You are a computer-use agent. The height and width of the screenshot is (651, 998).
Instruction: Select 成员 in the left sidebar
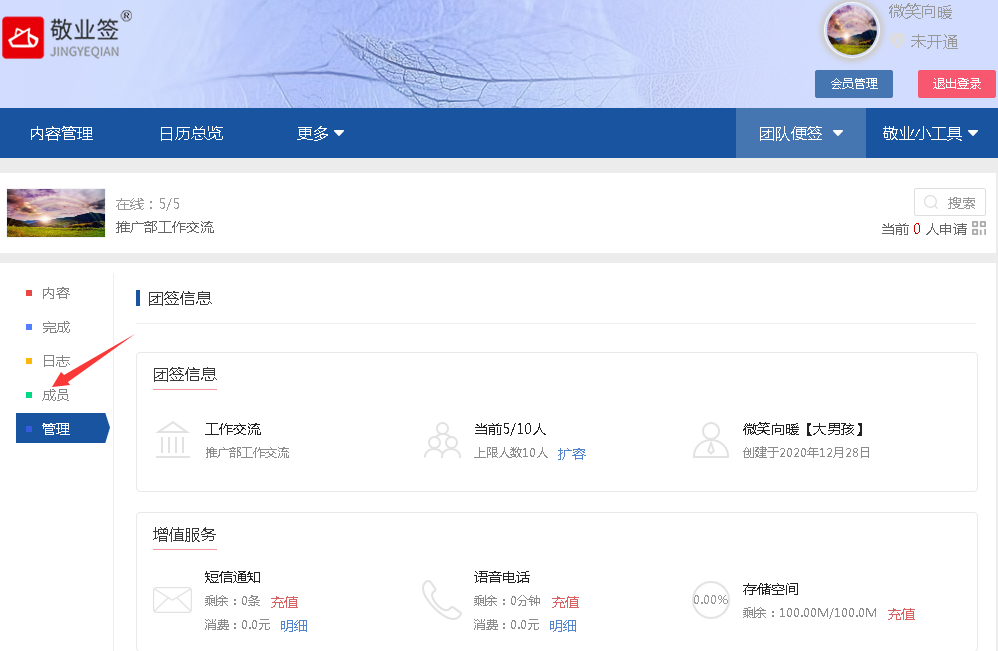55,395
